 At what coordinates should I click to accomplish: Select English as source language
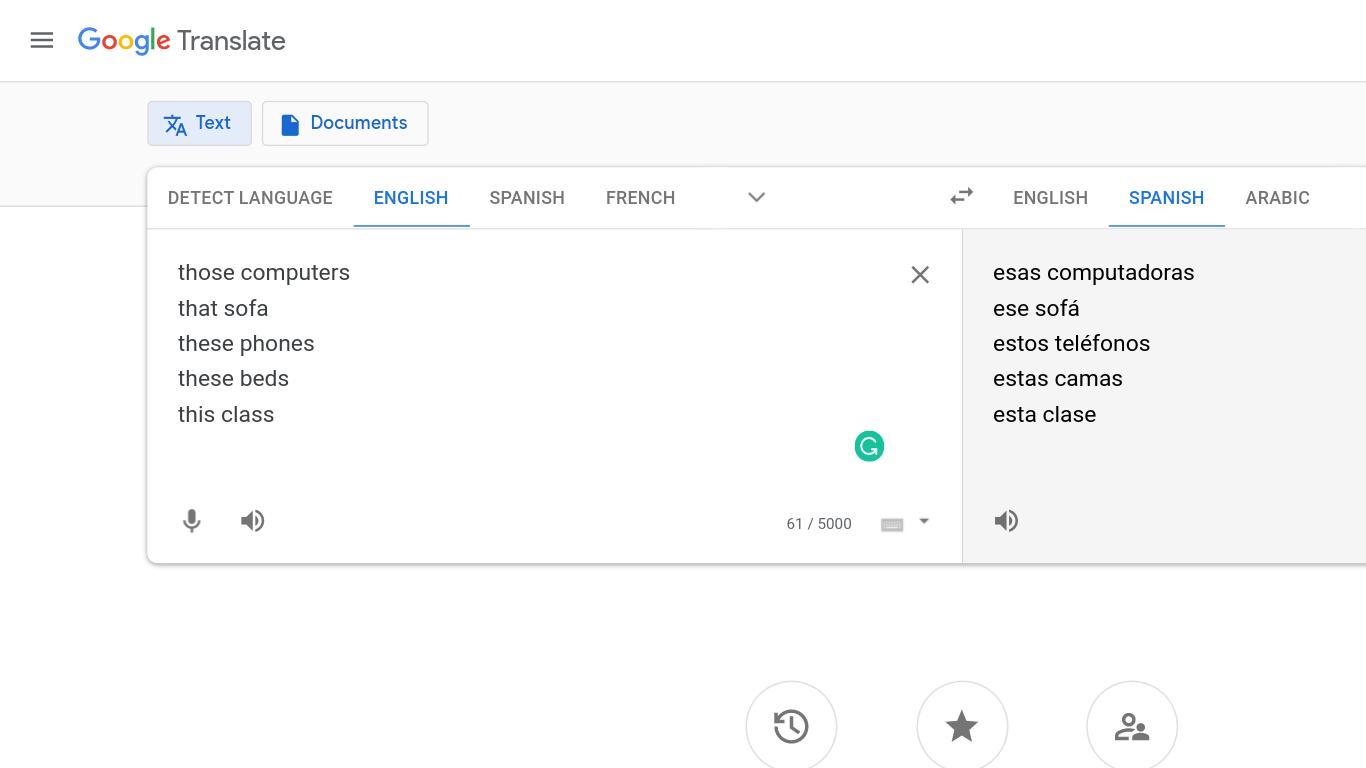point(411,198)
